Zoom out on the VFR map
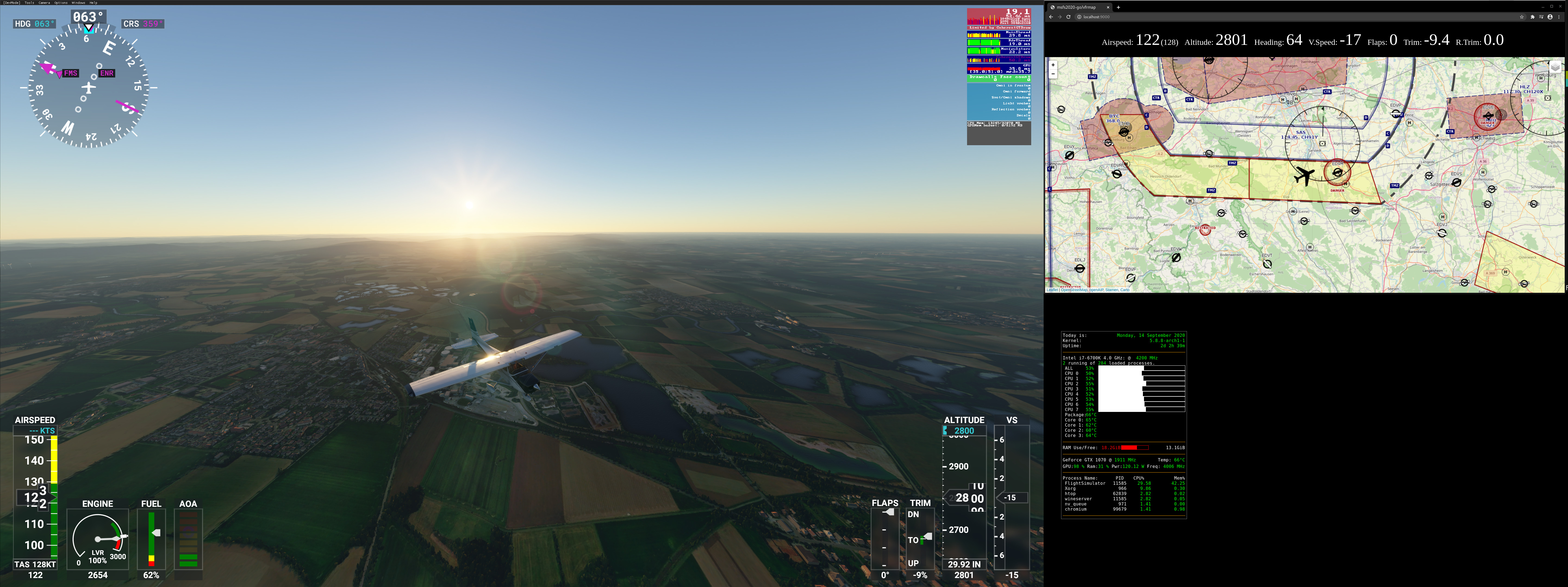 click(1053, 74)
